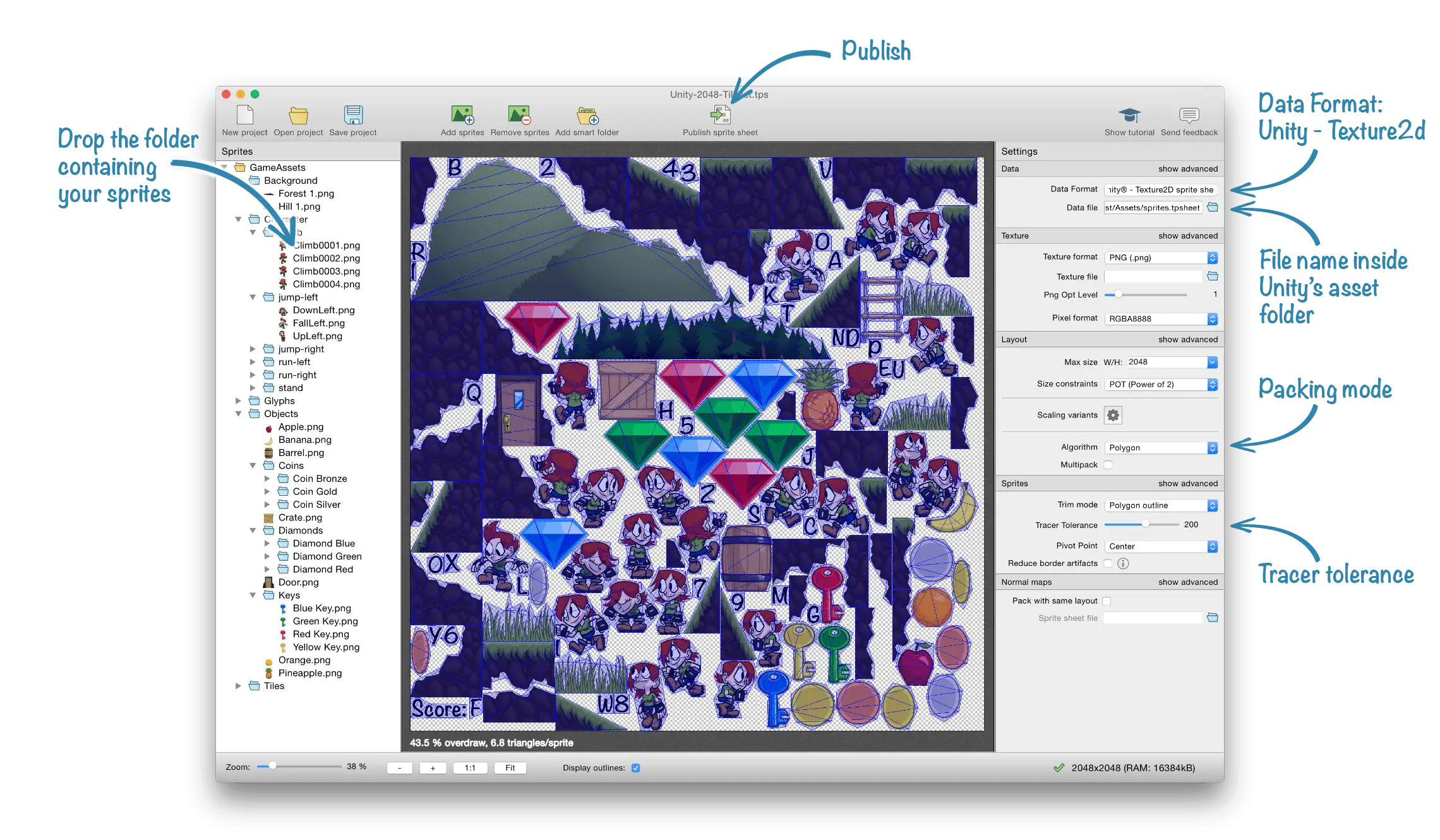
Task: Open the Max size 2048 dropdown
Action: [1172, 362]
